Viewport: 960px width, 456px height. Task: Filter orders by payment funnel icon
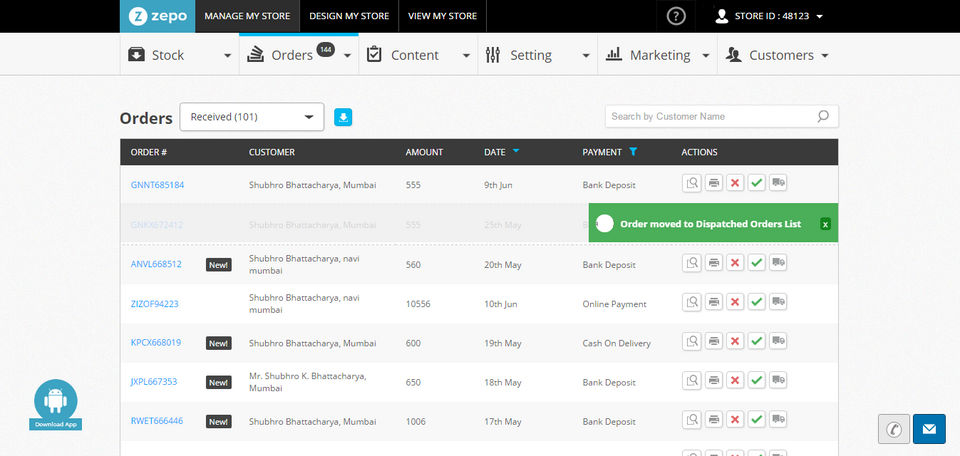(633, 152)
